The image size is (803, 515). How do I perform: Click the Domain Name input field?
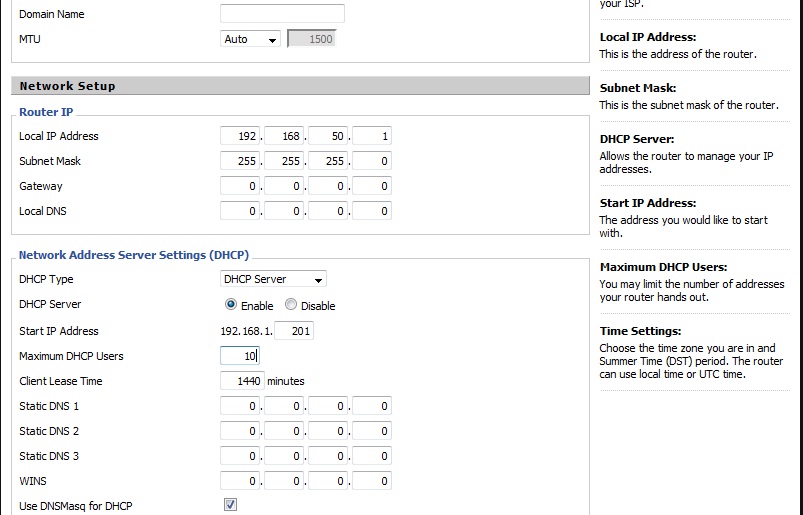pyautogui.click(x=282, y=14)
